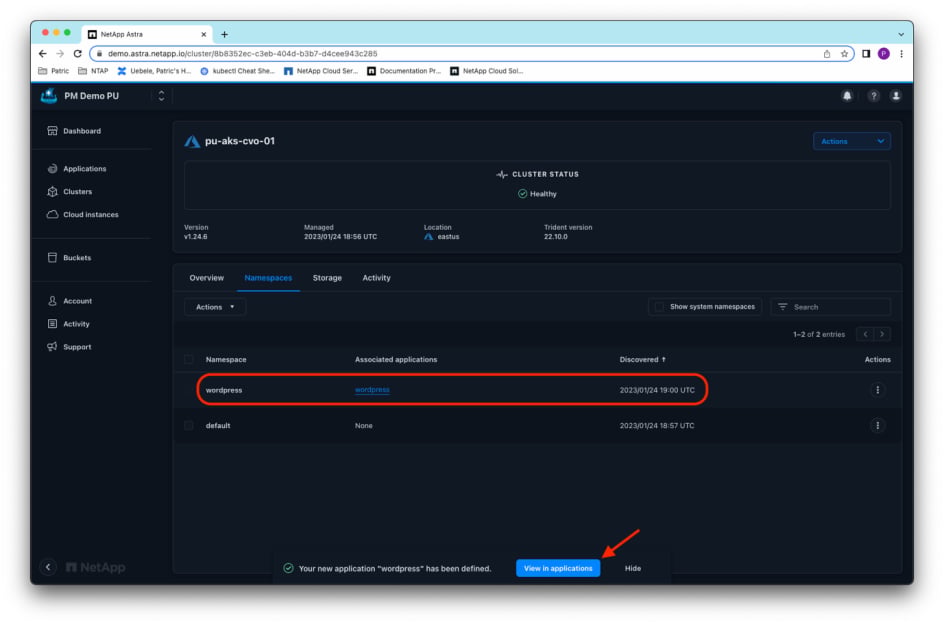The height and width of the screenshot is (625, 944).
Task: Click the browser reload button
Action: (x=78, y=54)
